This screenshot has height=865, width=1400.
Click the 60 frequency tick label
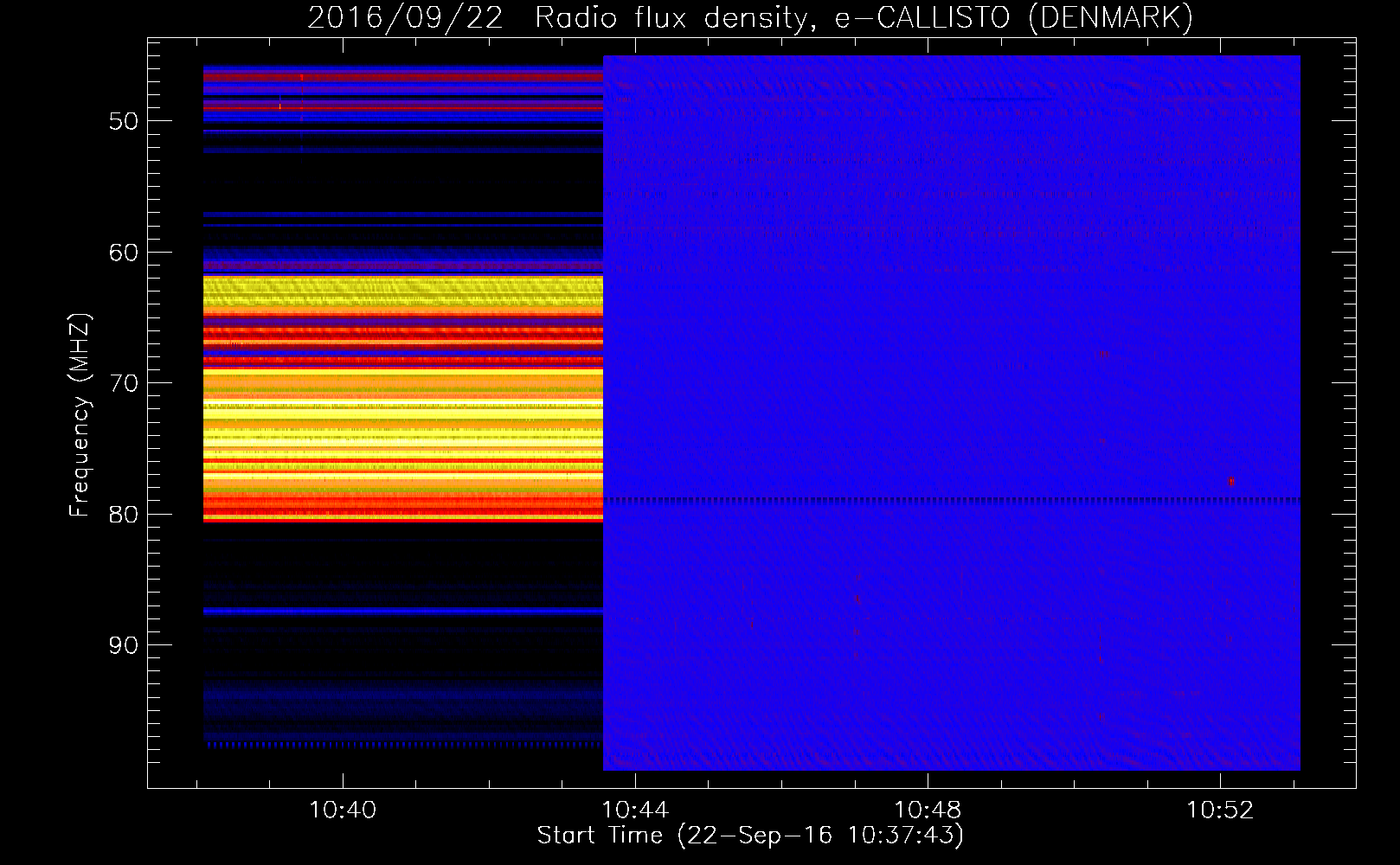[x=124, y=253]
